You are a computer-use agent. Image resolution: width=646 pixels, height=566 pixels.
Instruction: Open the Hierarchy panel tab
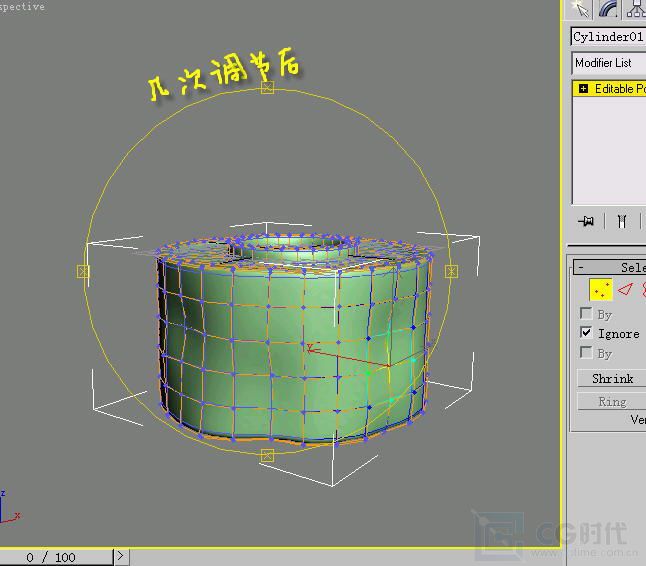tap(634, 9)
